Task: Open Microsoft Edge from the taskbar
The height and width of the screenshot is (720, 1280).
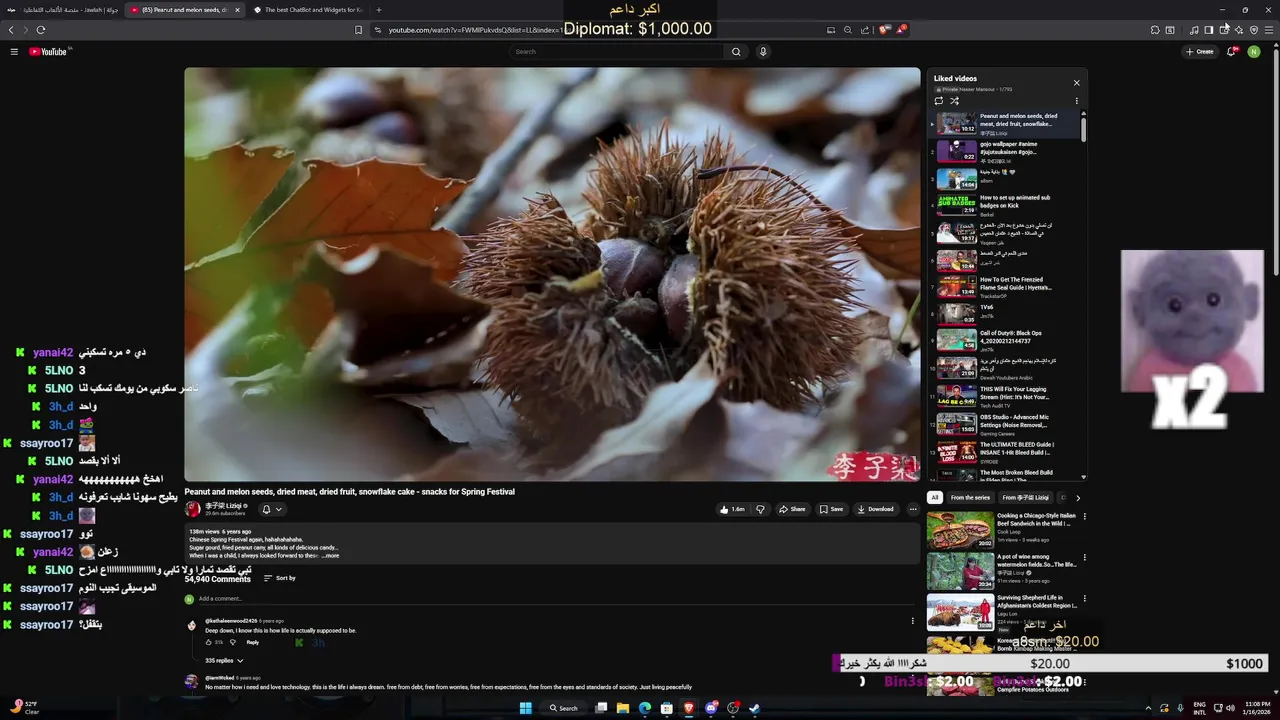Action: (x=644, y=708)
